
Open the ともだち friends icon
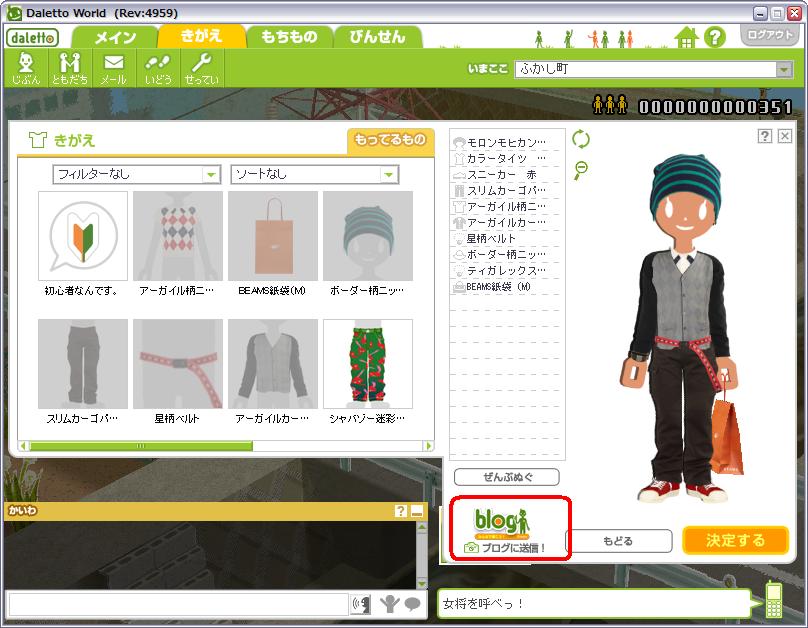[70, 68]
